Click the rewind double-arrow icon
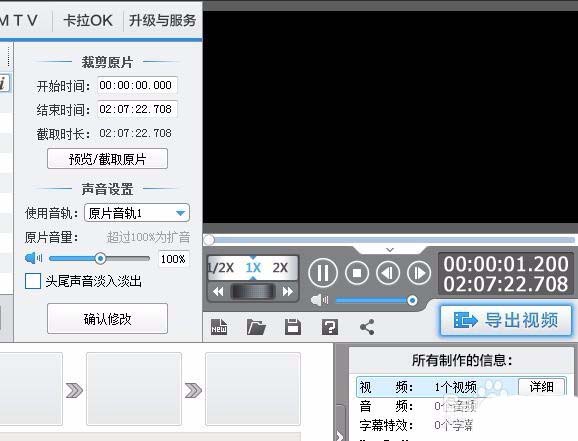This screenshot has width=578, height=441. pos(218,292)
